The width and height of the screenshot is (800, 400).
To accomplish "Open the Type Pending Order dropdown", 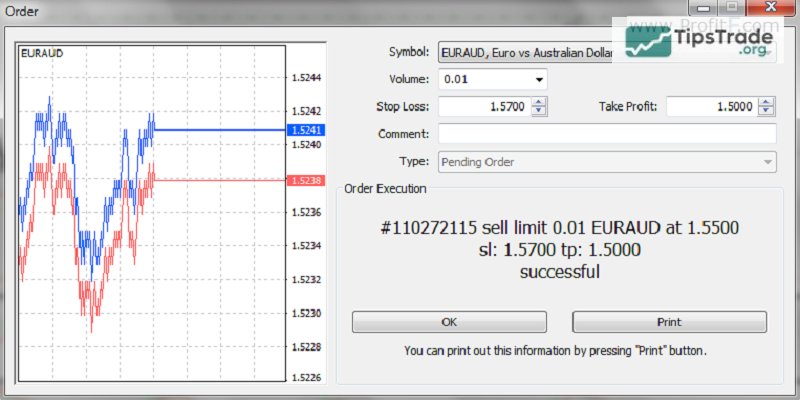I will (x=767, y=161).
